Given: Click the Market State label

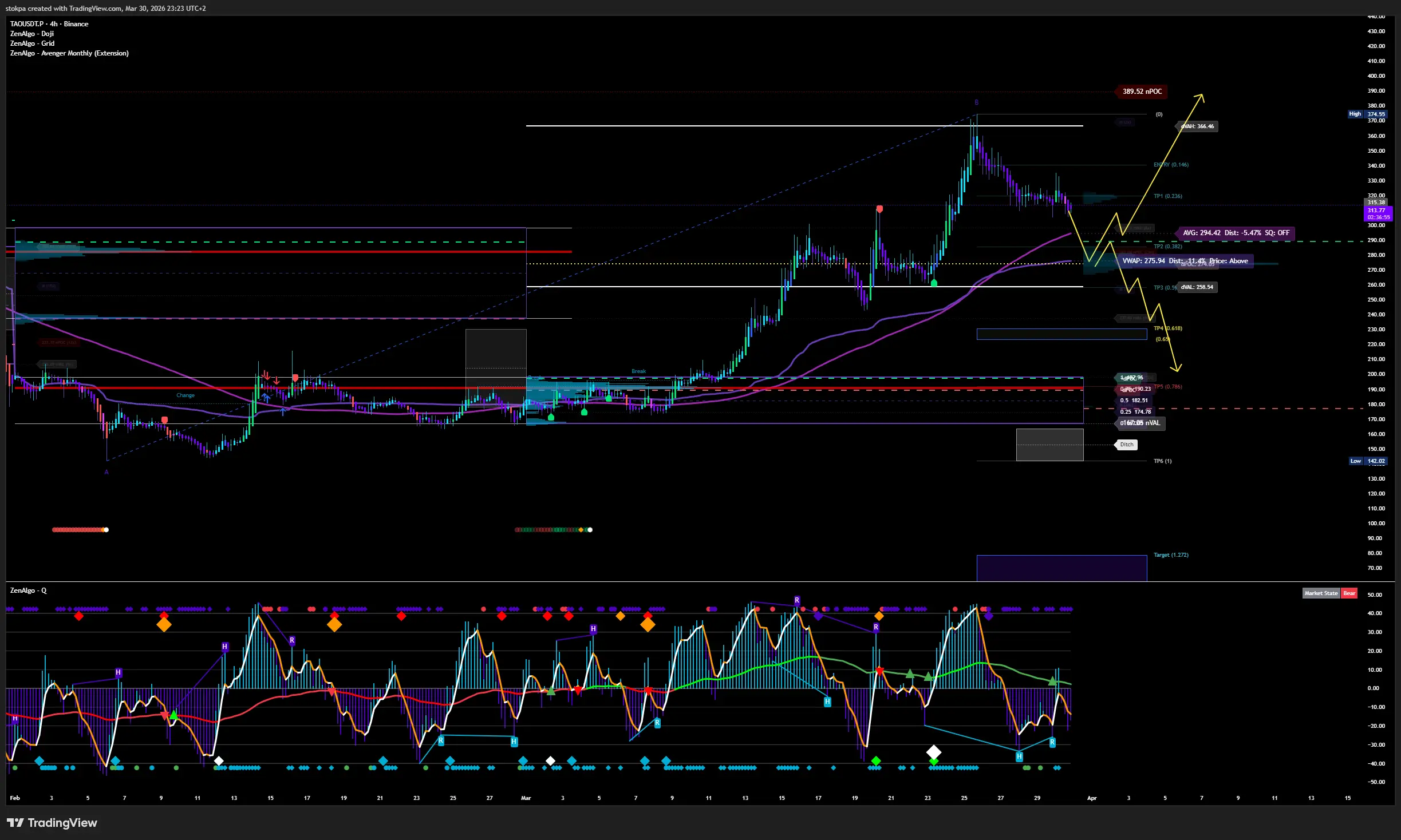Looking at the screenshot, I should click(x=1321, y=593).
